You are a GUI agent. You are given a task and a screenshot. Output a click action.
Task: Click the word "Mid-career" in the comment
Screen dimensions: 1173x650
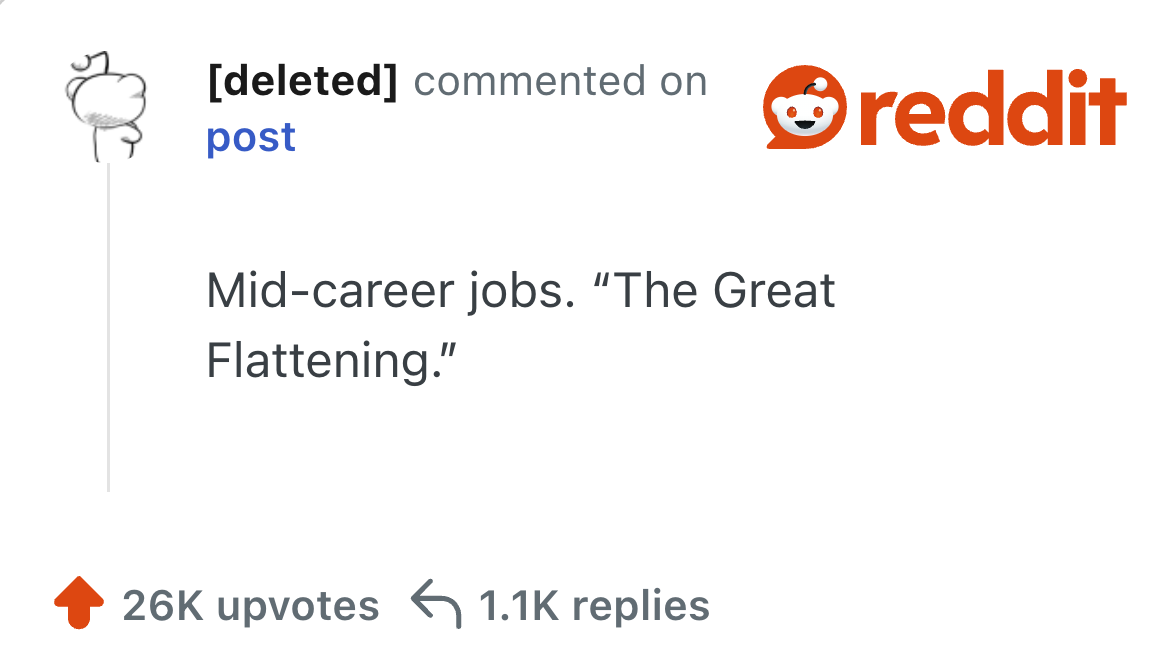(331, 291)
